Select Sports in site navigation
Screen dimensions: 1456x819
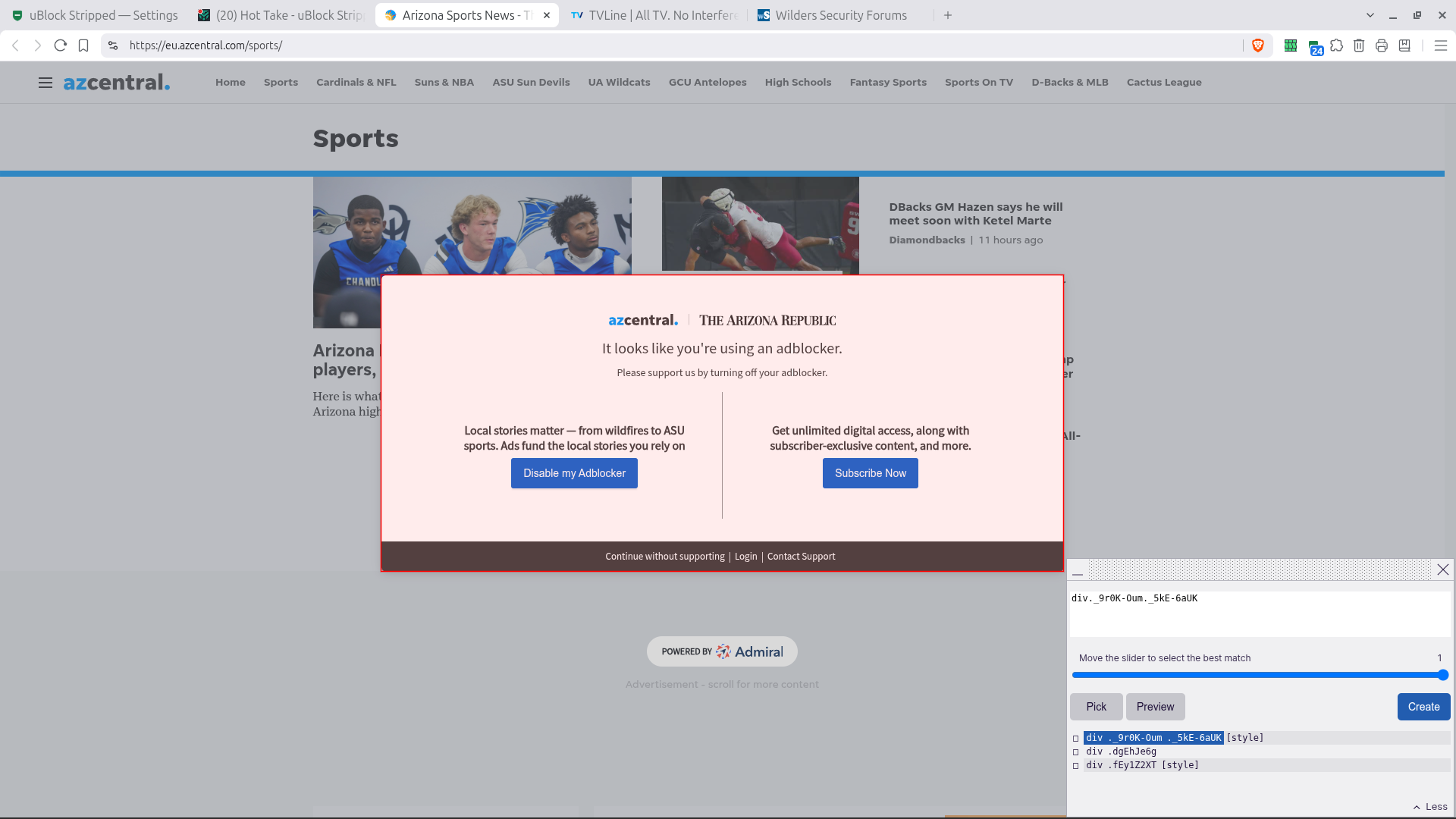pyautogui.click(x=281, y=83)
